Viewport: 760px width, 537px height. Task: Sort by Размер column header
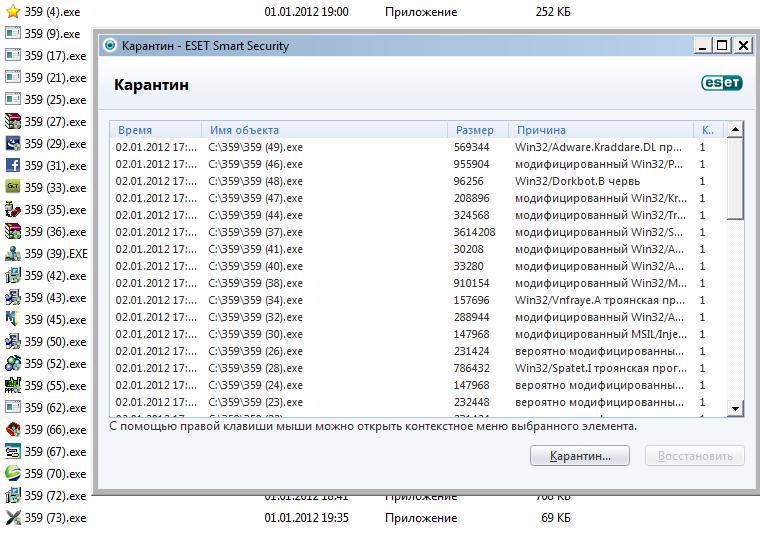[478, 130]
